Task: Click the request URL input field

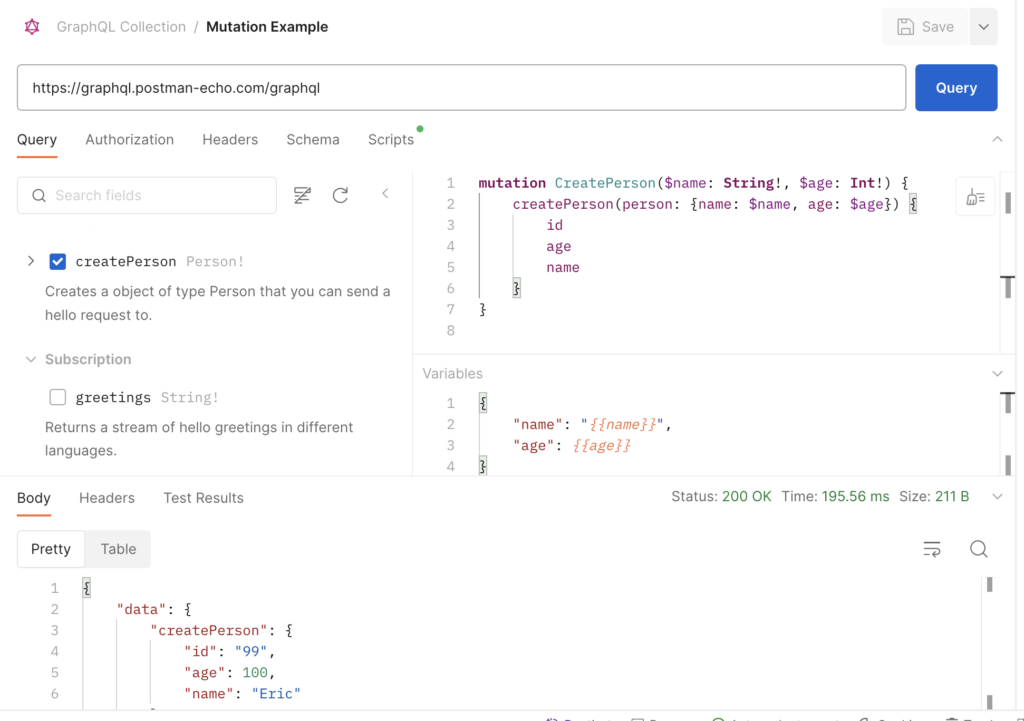Action: click(460, 88)
